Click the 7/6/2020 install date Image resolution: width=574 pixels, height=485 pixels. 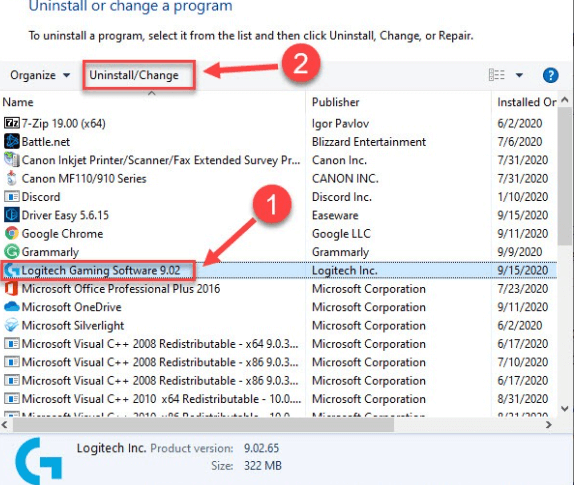point(519,142)
